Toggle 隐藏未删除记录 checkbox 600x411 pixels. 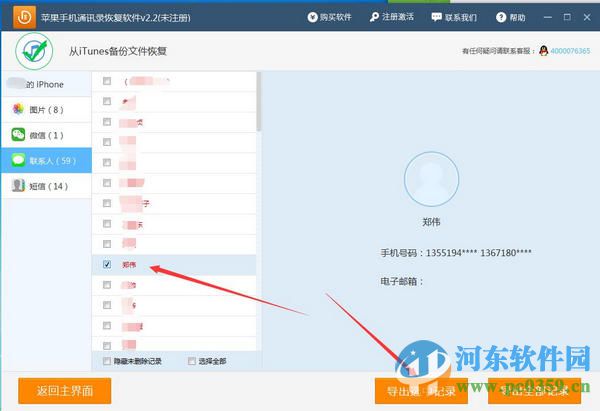[x=107, y=361]
